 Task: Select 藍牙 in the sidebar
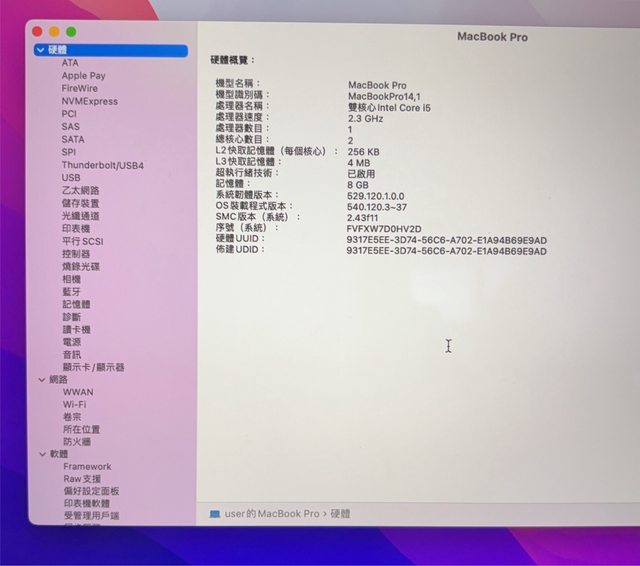(x=71, y=292)
